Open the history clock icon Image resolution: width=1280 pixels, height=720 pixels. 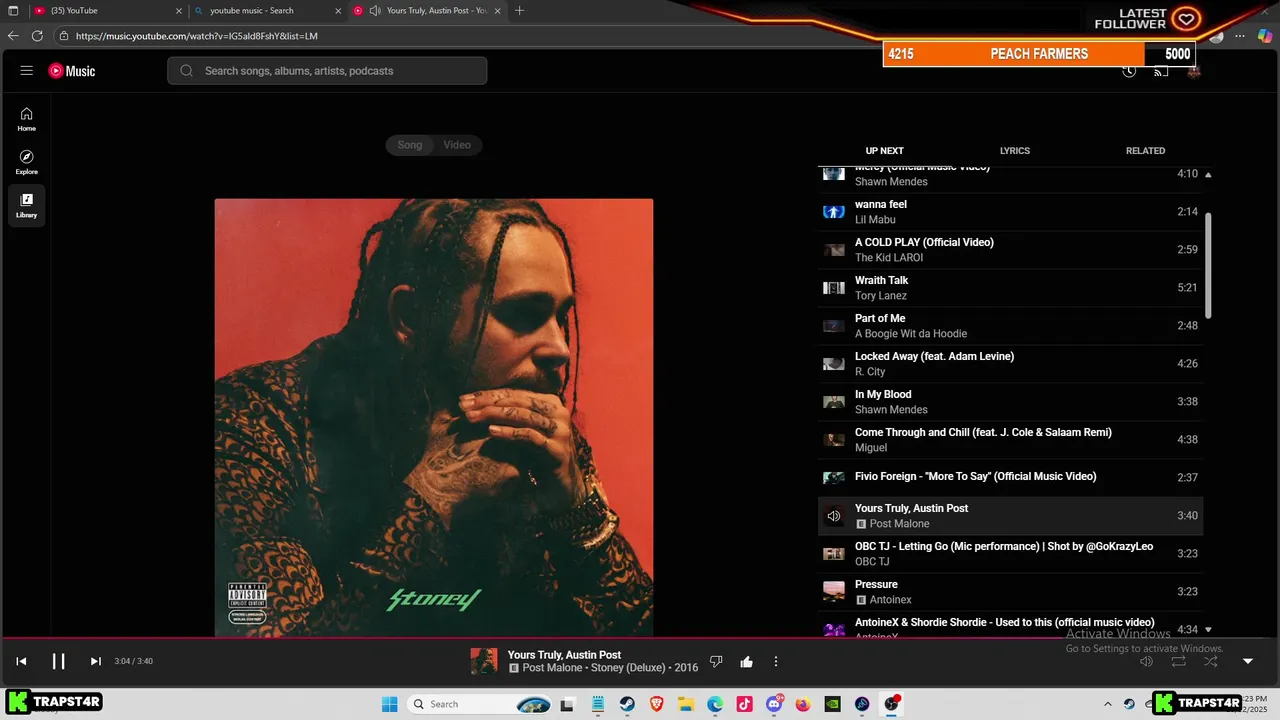click(1129, 71)
